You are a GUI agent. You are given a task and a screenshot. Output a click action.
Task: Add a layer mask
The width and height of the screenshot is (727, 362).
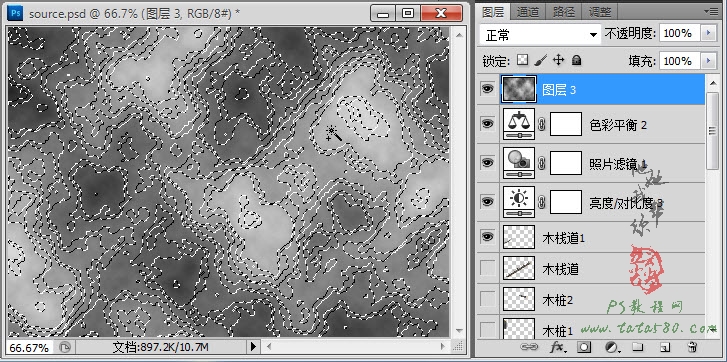585,347
